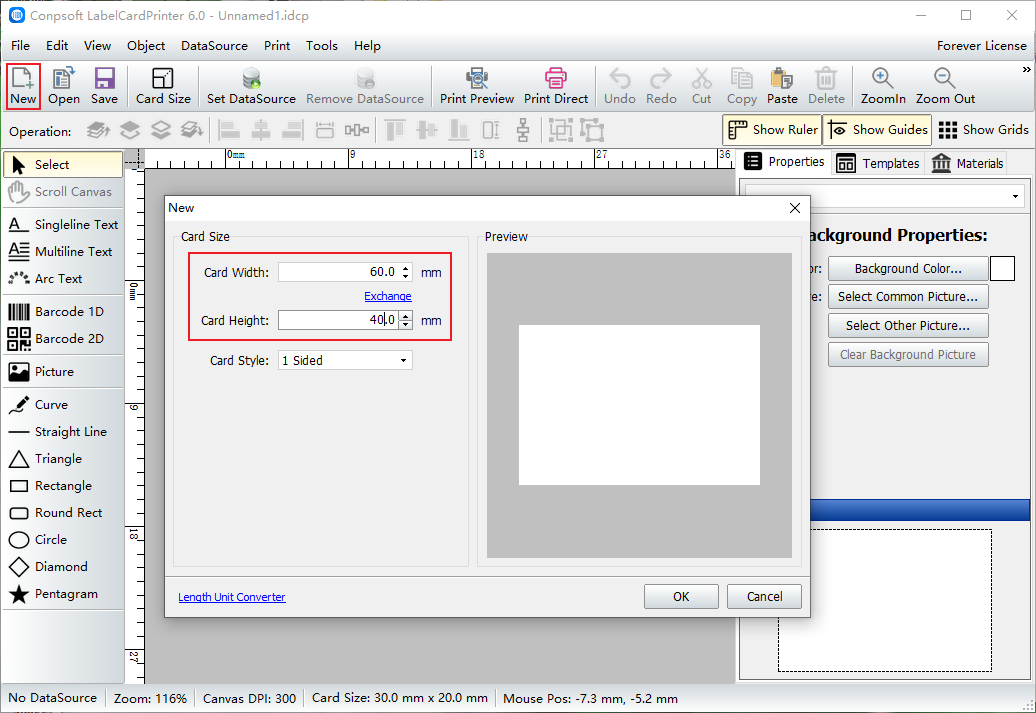
Task: Click the Canvas DPI: 300 status entry
Action: pyautogui.click(x=249, y=698)
